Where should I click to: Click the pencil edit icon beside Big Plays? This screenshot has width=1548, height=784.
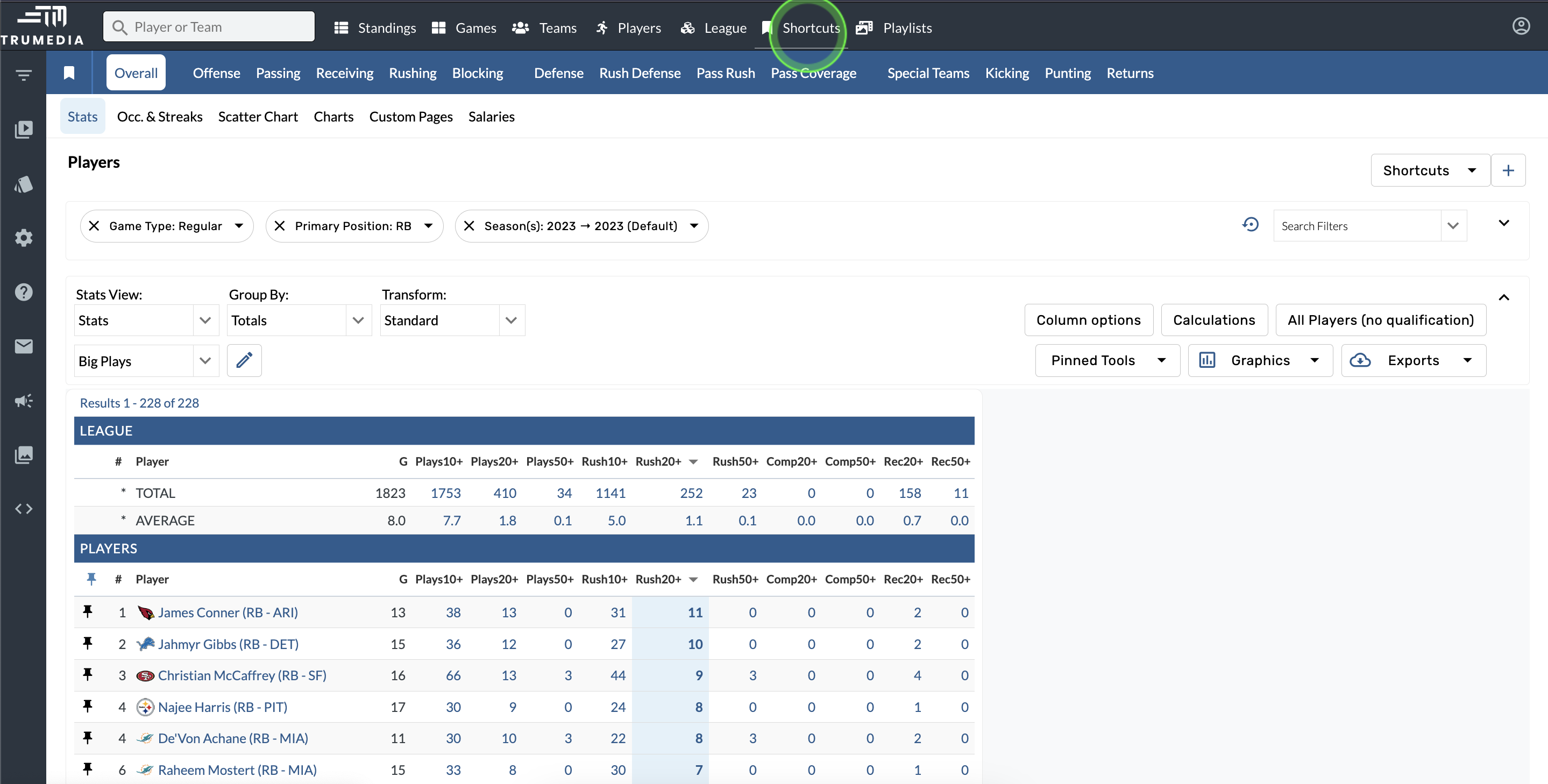pos(244,360)
